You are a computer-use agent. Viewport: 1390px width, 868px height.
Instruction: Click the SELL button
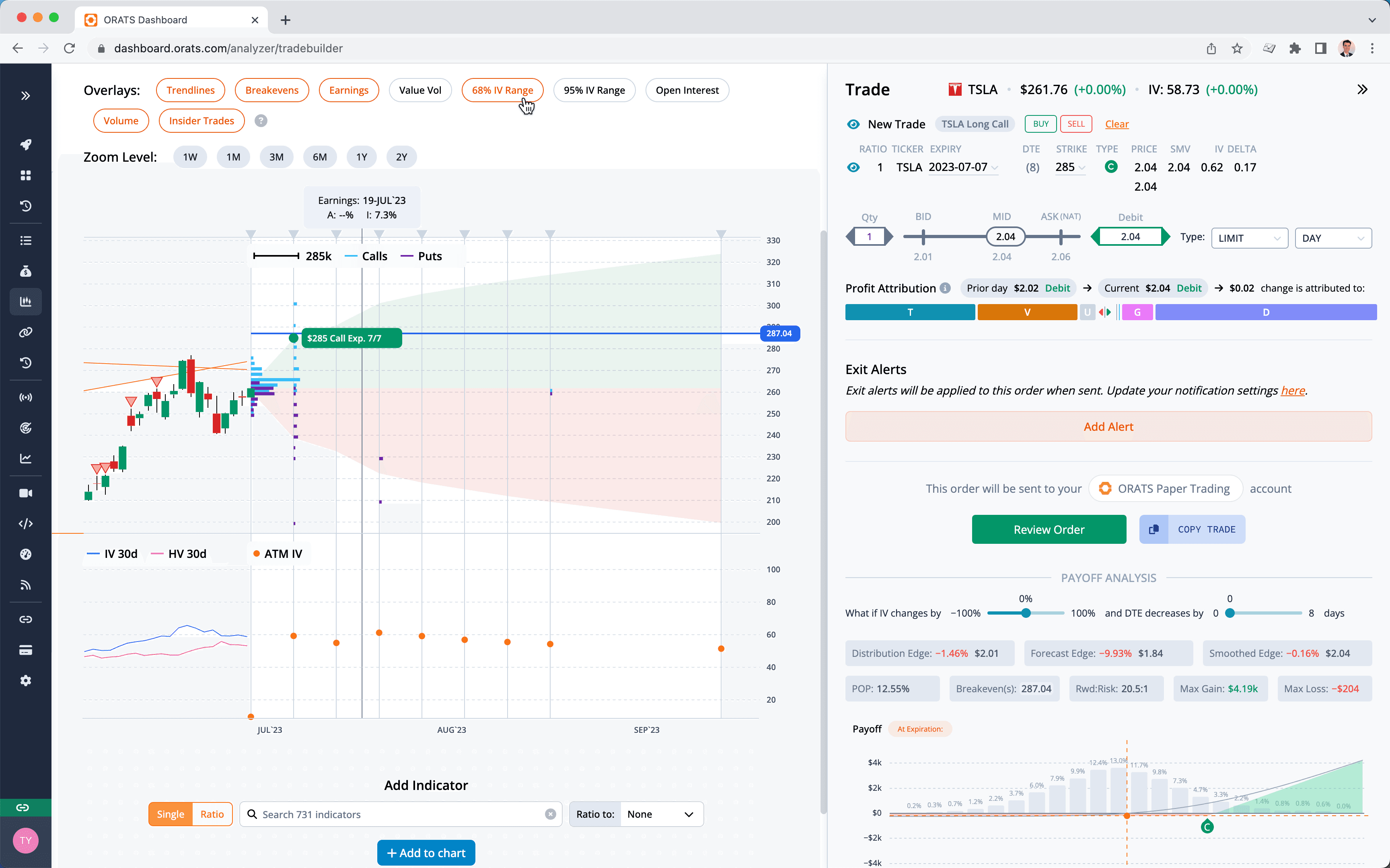(x=1076, y=124)
